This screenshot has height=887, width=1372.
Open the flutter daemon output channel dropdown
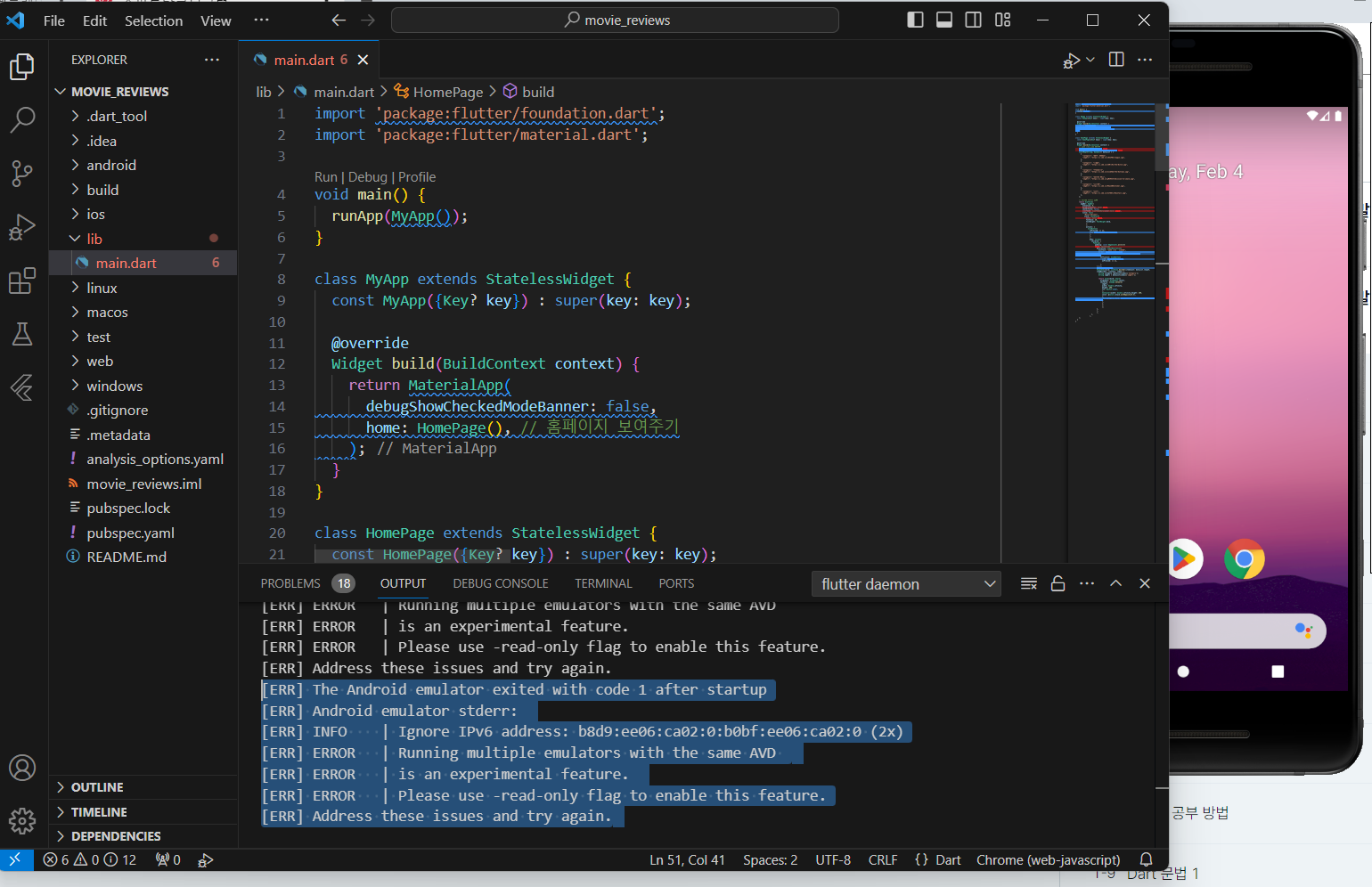coord(906,584)
